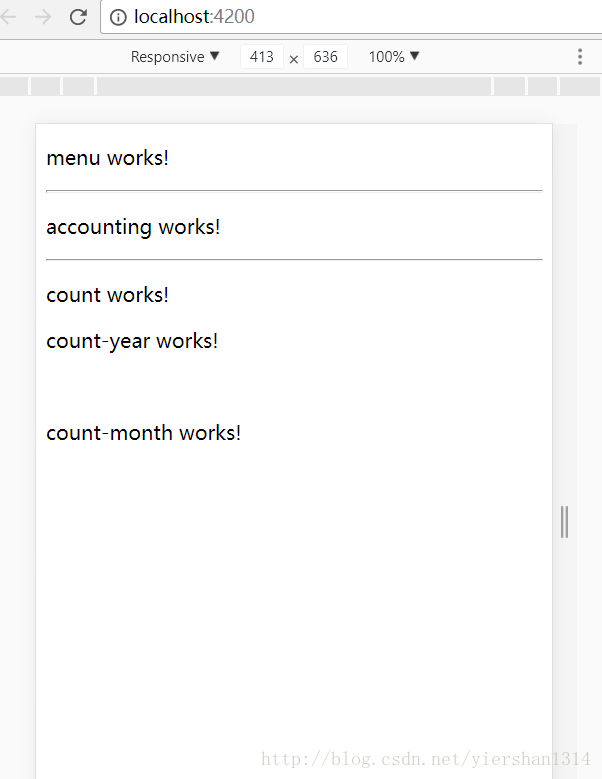Click the 'count-year works!' text
Viewport: 602px width, 779px height.
[132, 341]
